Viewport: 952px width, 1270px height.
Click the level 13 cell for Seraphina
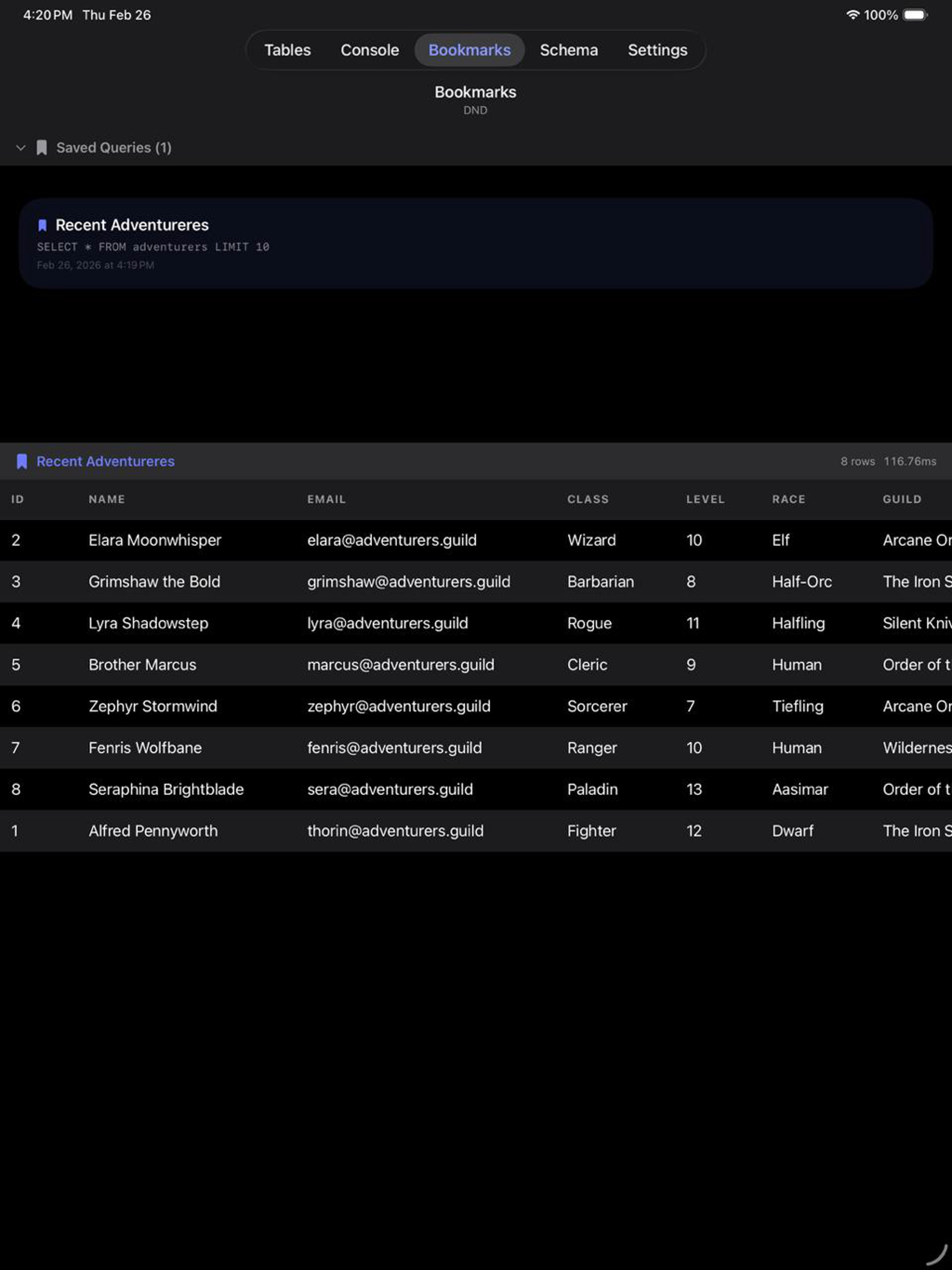pyautogui.click(x=694, y=789)
